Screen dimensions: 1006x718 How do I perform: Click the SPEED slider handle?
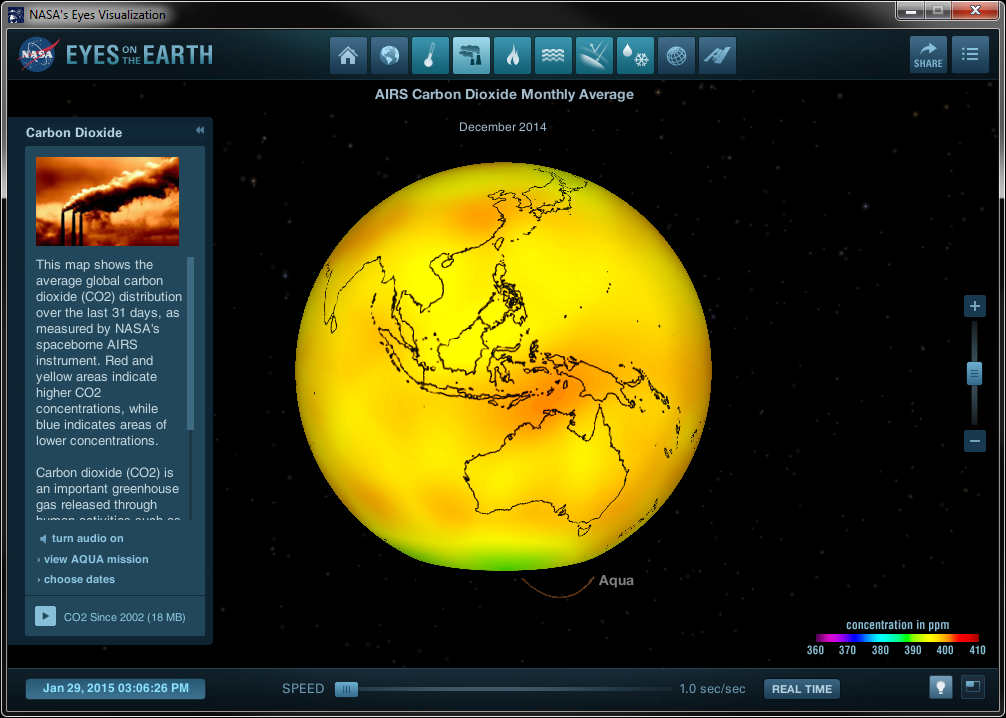[346, 689]
